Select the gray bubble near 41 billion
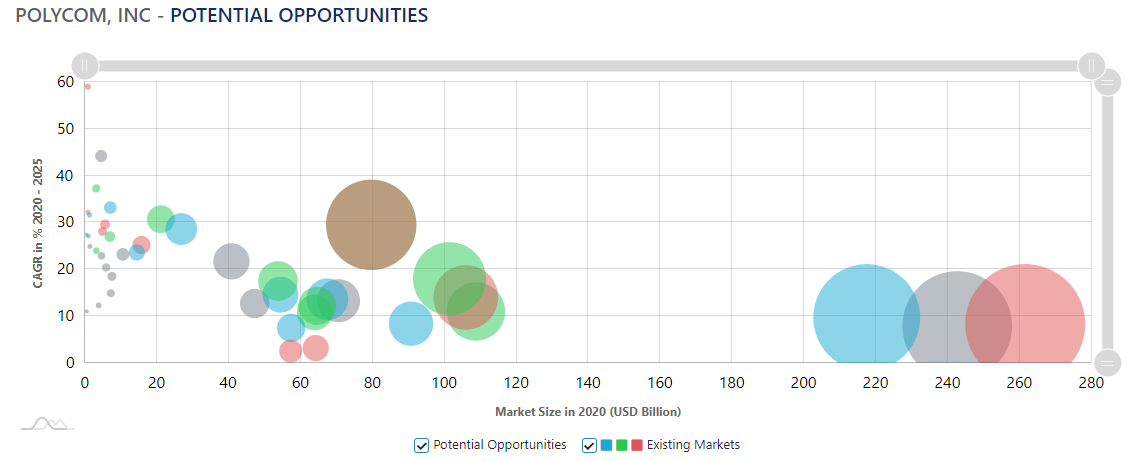 (231, 261)
